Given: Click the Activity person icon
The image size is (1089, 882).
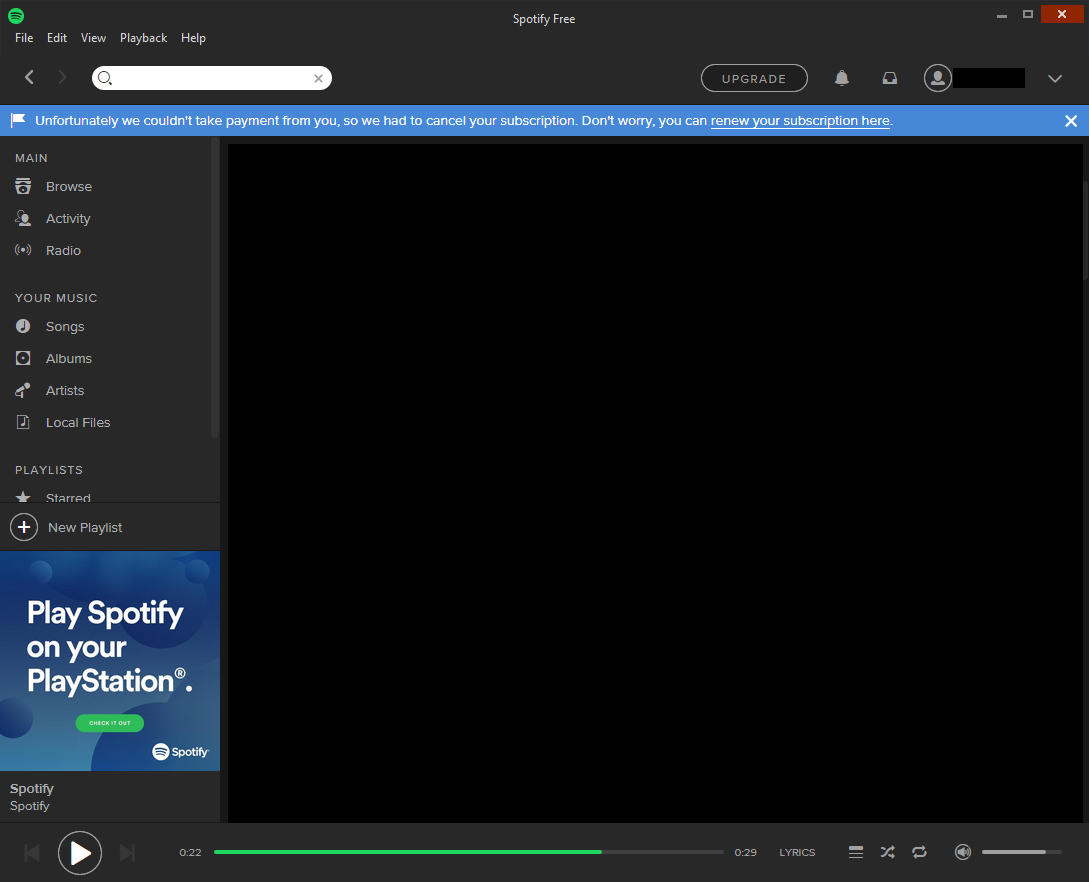Looking at the screenshot, I should pos(23,218).
